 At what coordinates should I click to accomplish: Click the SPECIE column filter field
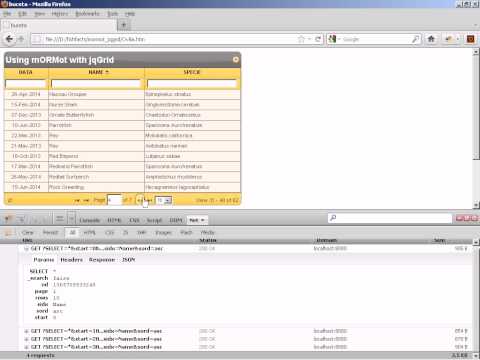(x=192, y=84)
